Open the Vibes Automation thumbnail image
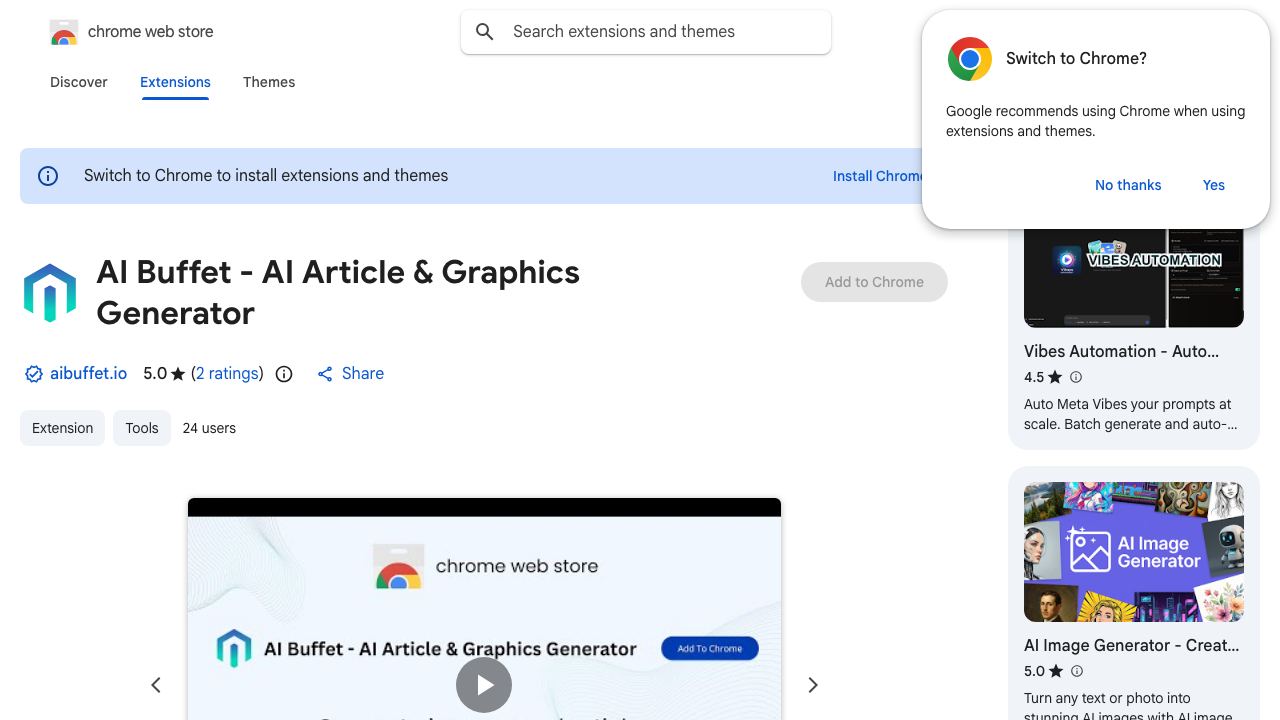This screenshot has width=1280, height=720. pos(1134,278)
